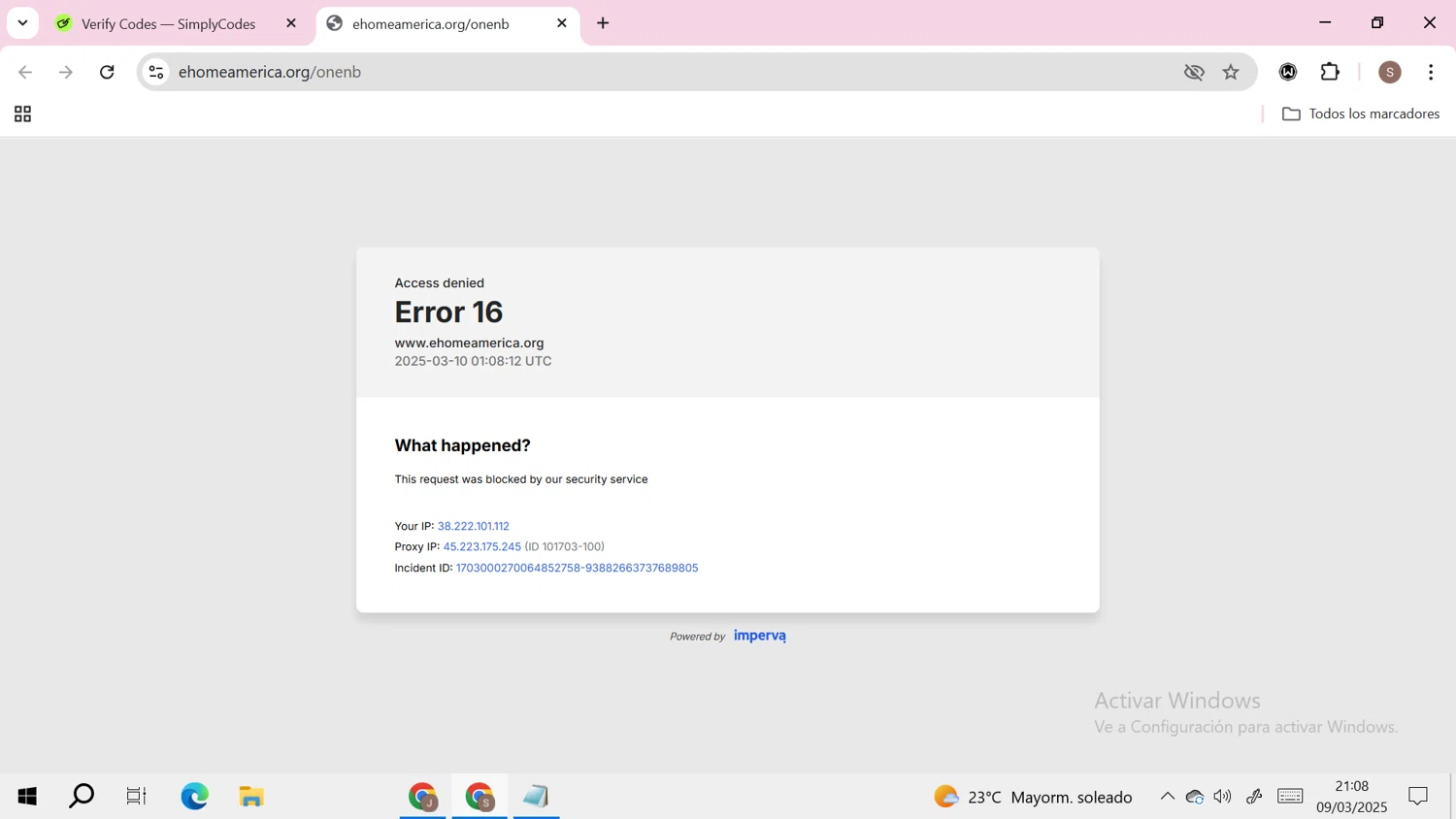The height and width of the screenshot is (819, 1456).
Task: Open the Todos los marcadores folder
Action: coord(1361,114)
